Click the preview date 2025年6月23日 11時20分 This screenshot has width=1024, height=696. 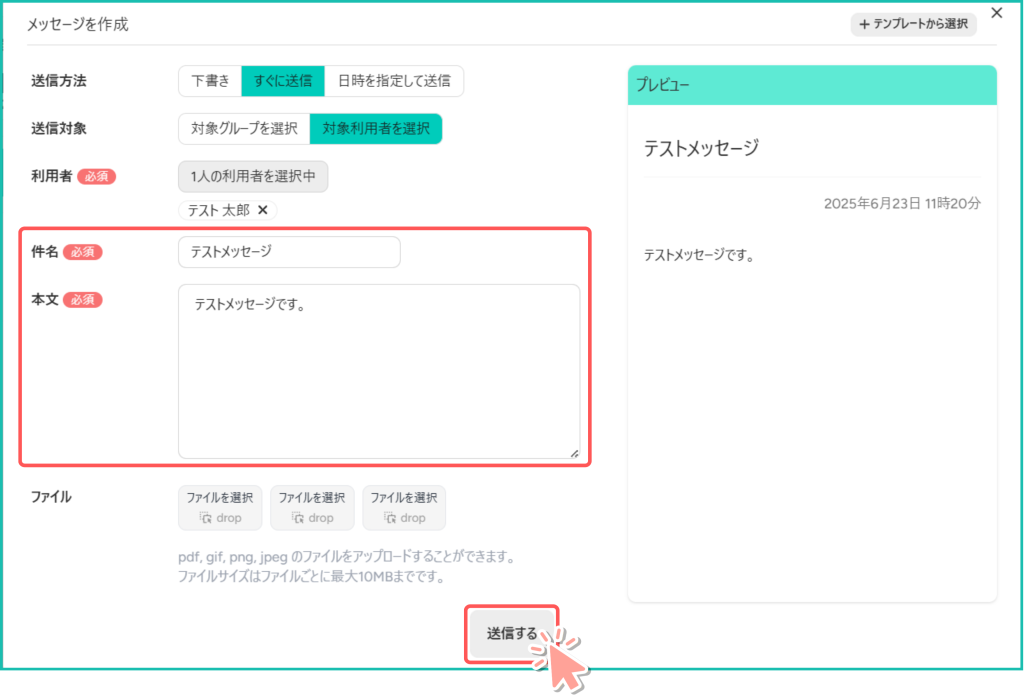(x=902, y=203)
